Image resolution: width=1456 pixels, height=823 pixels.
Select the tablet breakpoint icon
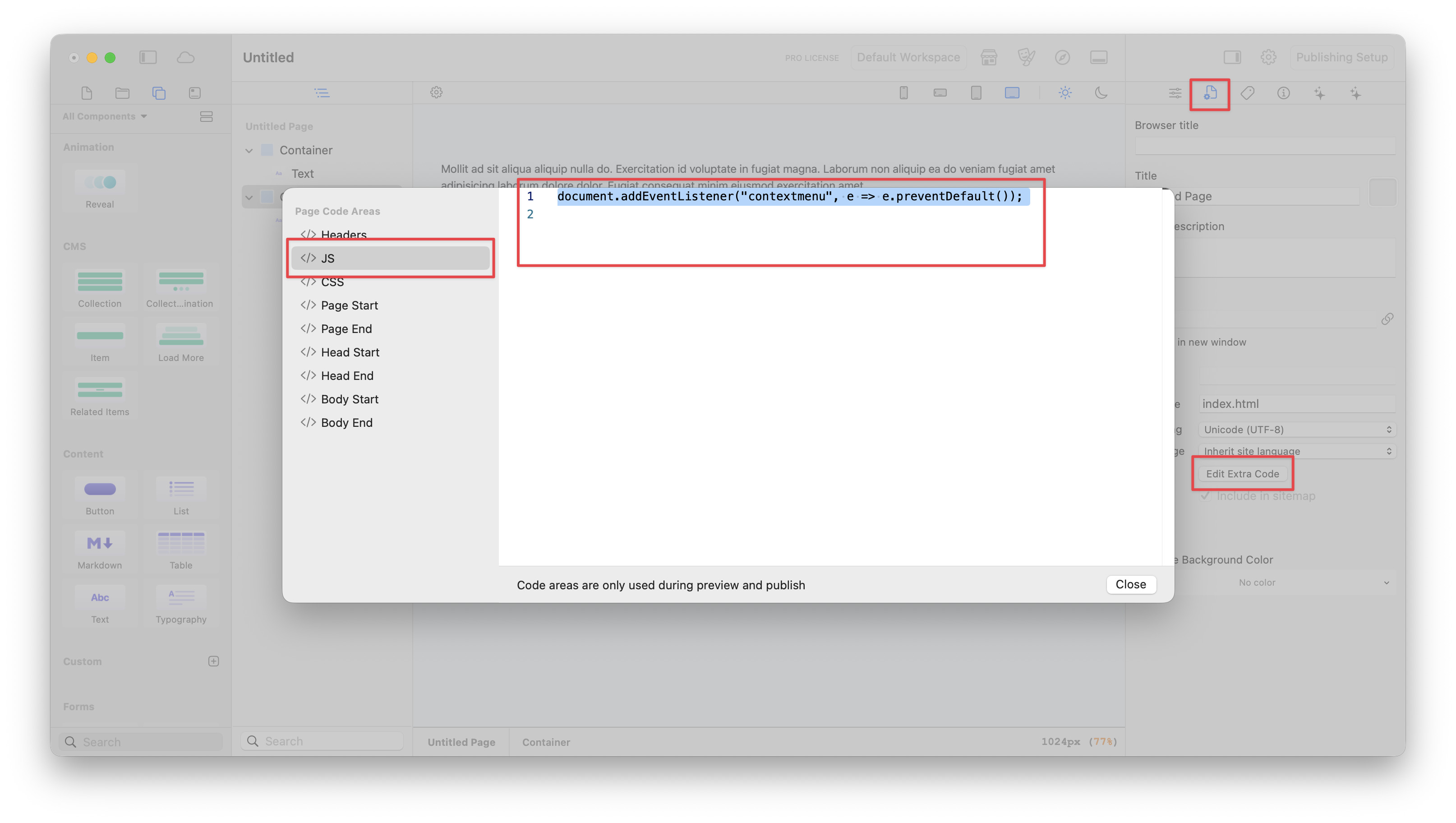pyautogui.click(x=976, y=92)
